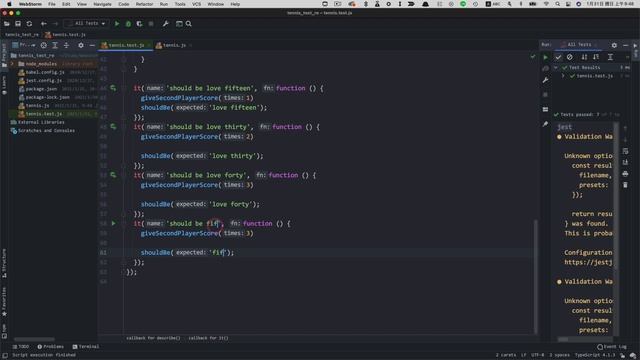Open the TODO tool window
Screen dimensions: 640x360
pyautogui.click(x=21, y=347)
